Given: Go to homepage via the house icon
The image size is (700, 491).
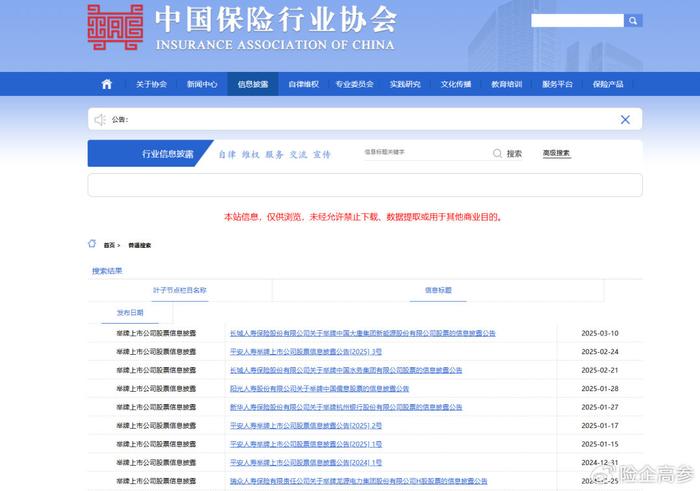Looking at the screenshot, I should pyautogui.click(x=106, y=84).
